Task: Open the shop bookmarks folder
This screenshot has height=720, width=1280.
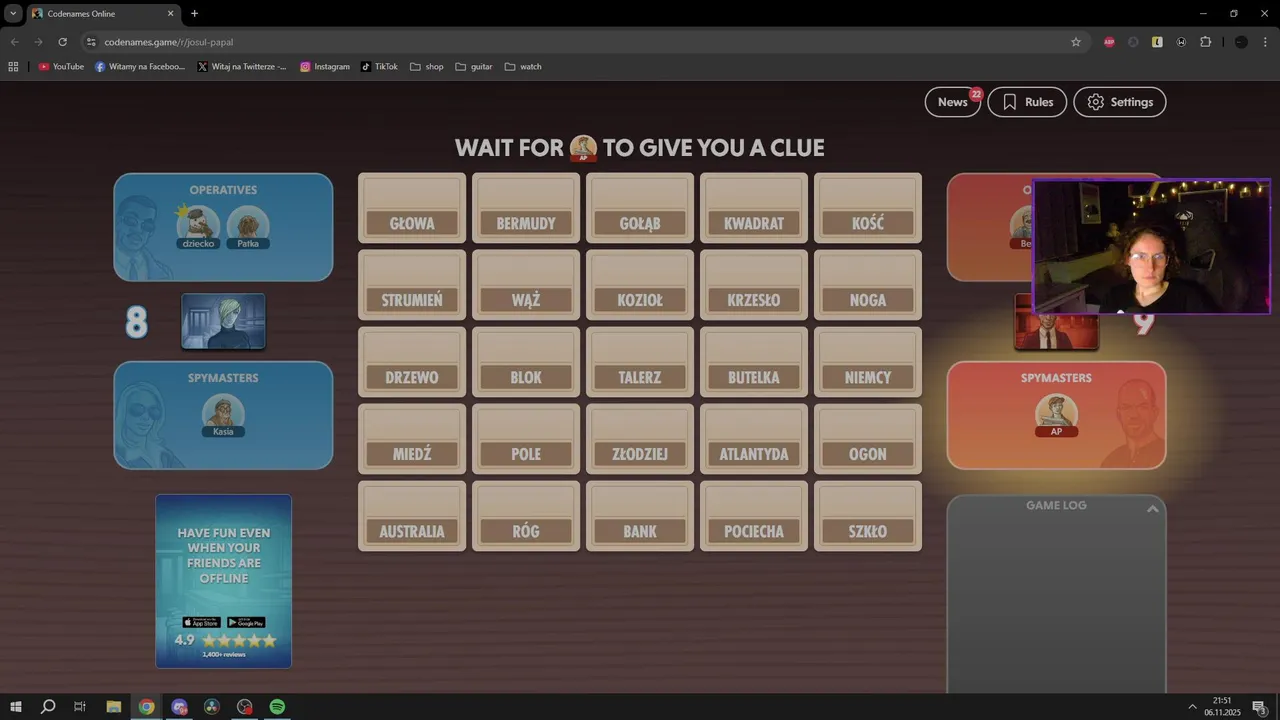Action: click(x=427, y=67)
